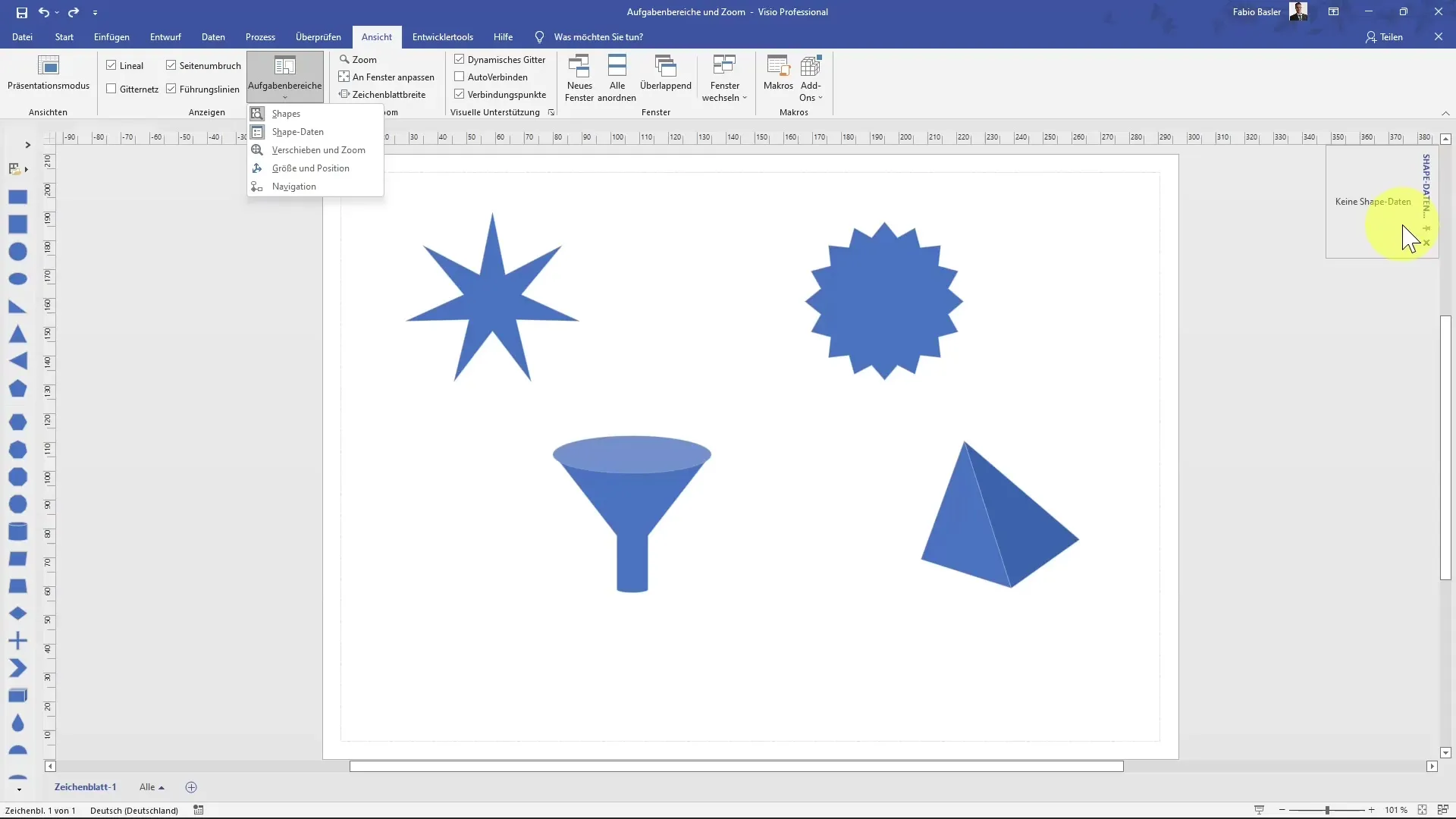Image resolution: width=1456 pixels, height=819 pixels.
Task: Select the teardrop shape in stencil sidebar
Action: pos(17,723)
